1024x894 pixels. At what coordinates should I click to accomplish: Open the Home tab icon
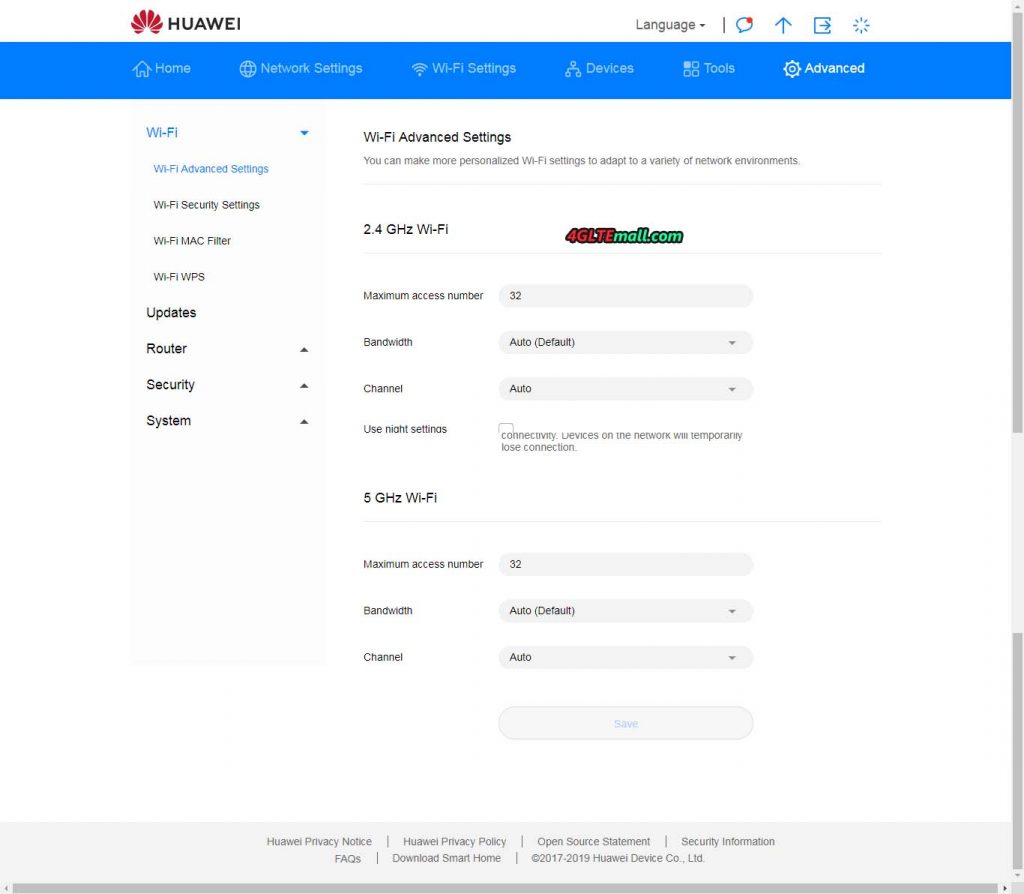pos(142,68)
